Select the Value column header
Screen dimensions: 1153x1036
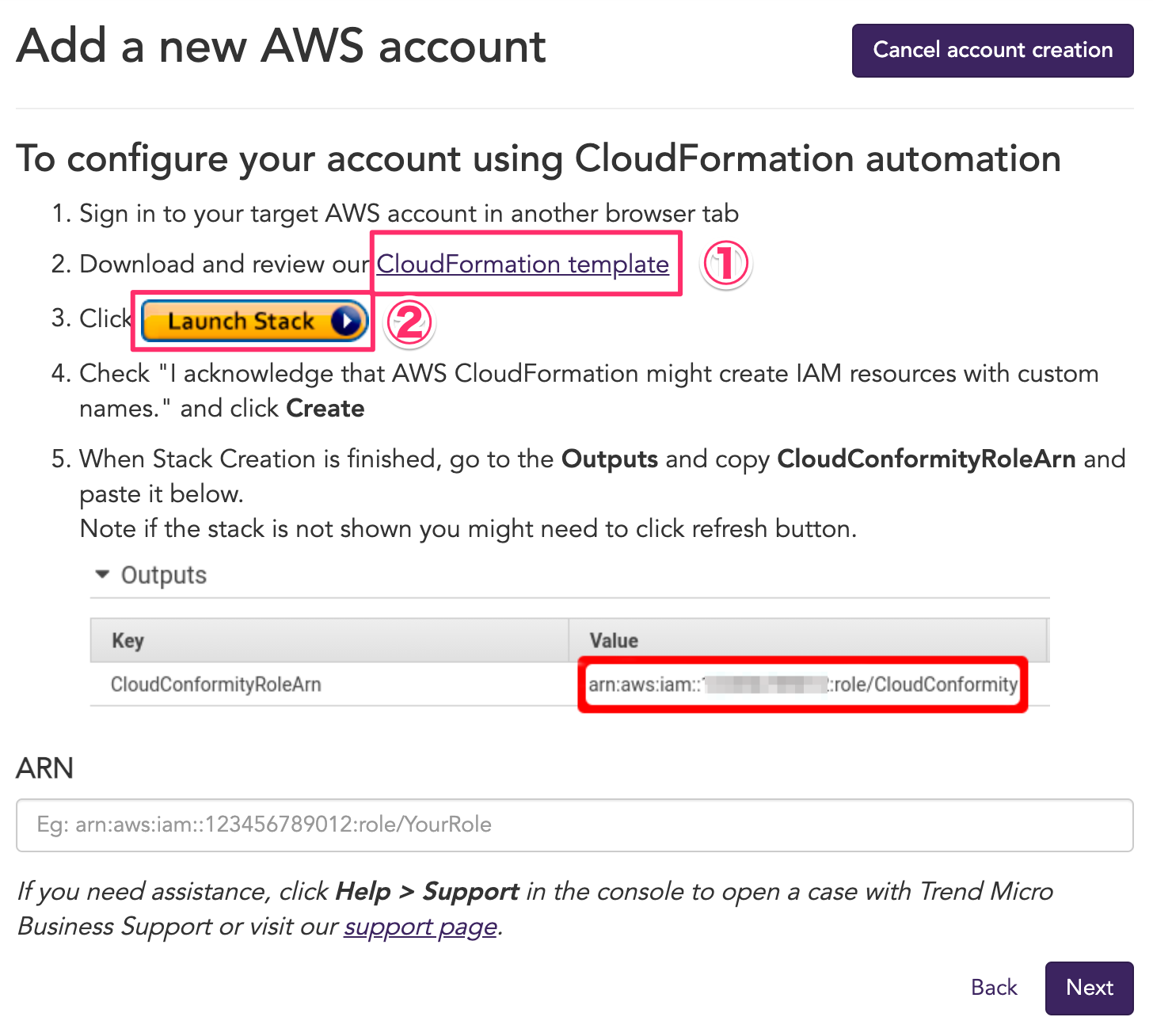tap(614, 640)
